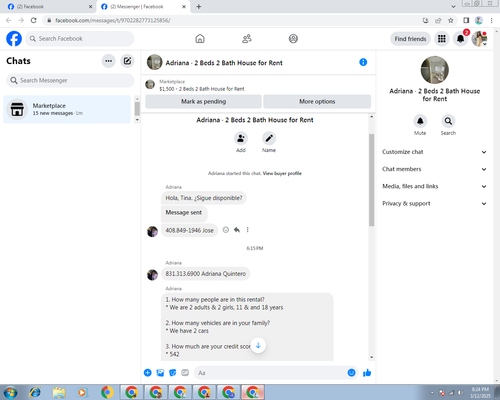
Task: Send a thumbs-up like
Action: (x=367, y=373)
